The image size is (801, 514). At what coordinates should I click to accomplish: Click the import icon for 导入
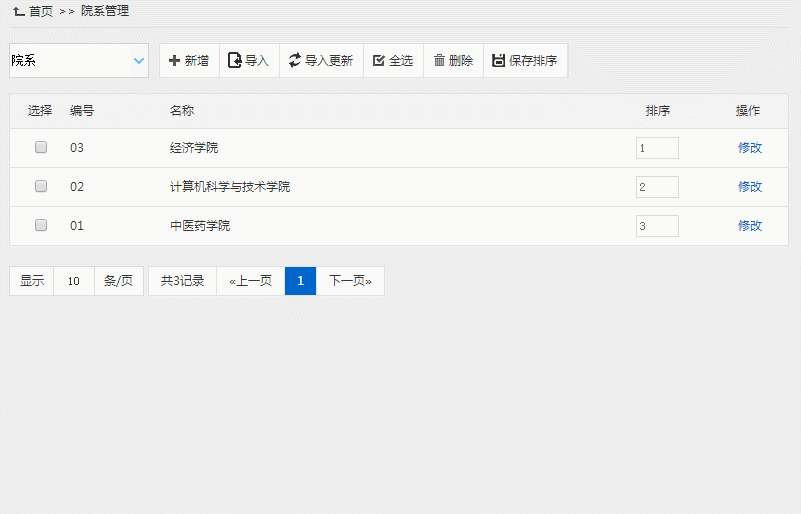click(x=234, y=61)
